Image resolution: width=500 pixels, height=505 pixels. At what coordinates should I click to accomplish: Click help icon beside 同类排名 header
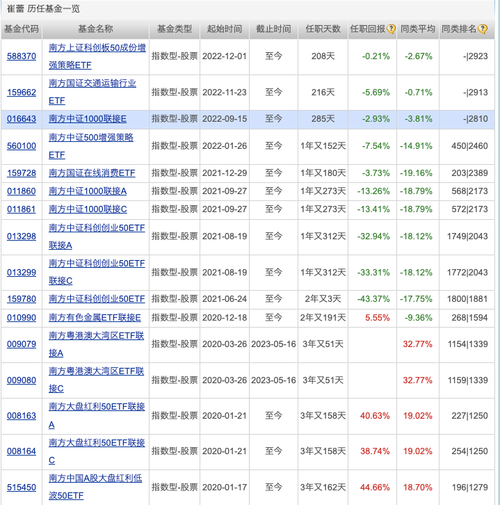tap(482, 29)
